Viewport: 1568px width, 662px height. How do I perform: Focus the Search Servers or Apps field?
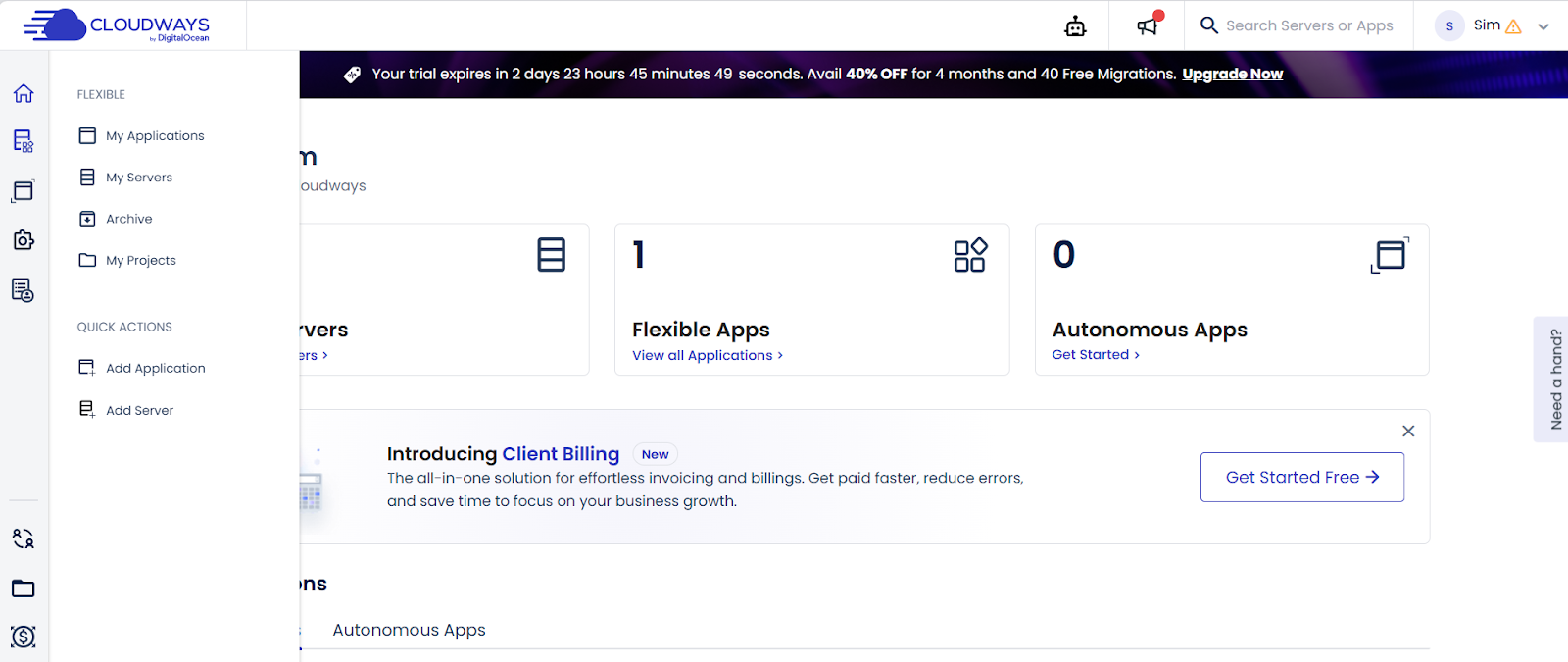click(x=1309, y=25)
